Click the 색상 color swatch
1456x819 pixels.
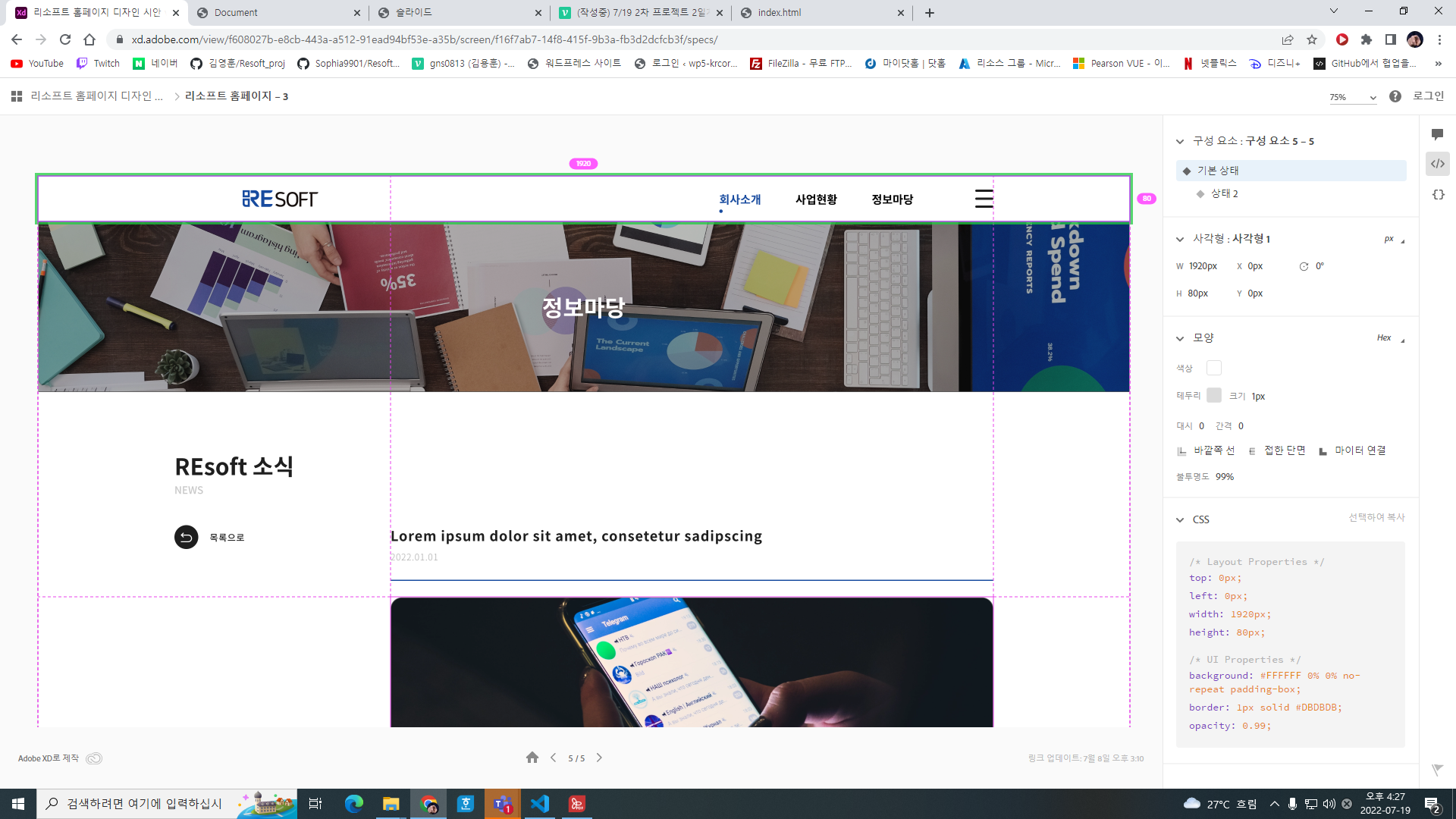click(1213, 368)
